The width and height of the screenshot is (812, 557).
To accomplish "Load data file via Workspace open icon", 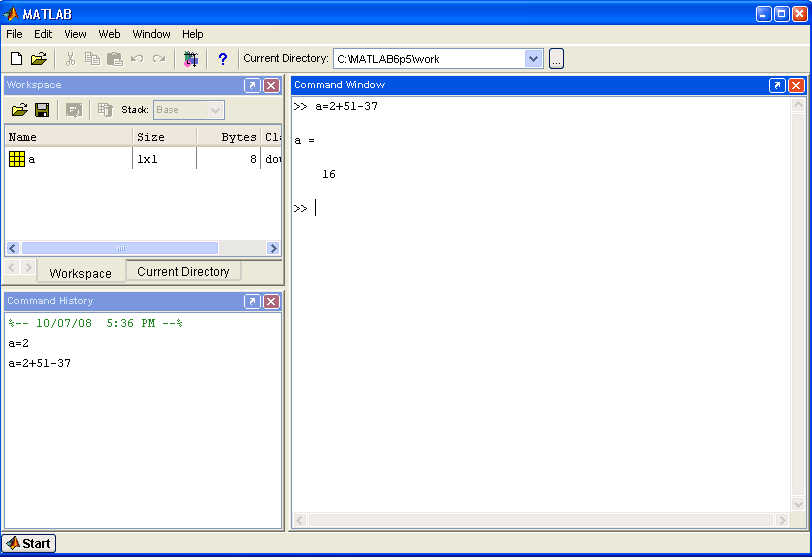I will 20,110.
